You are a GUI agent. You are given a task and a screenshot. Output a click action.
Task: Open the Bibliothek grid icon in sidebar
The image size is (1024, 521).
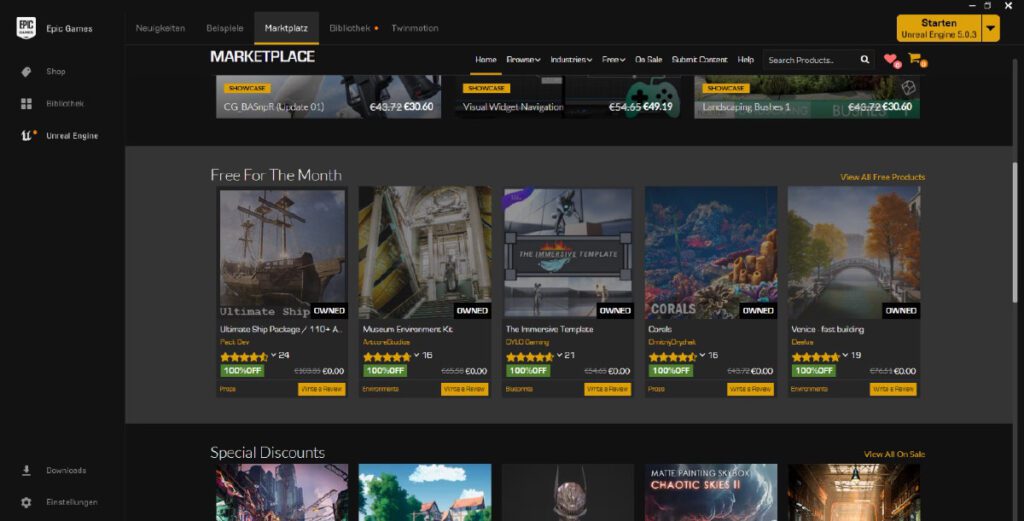coord(26,103)
